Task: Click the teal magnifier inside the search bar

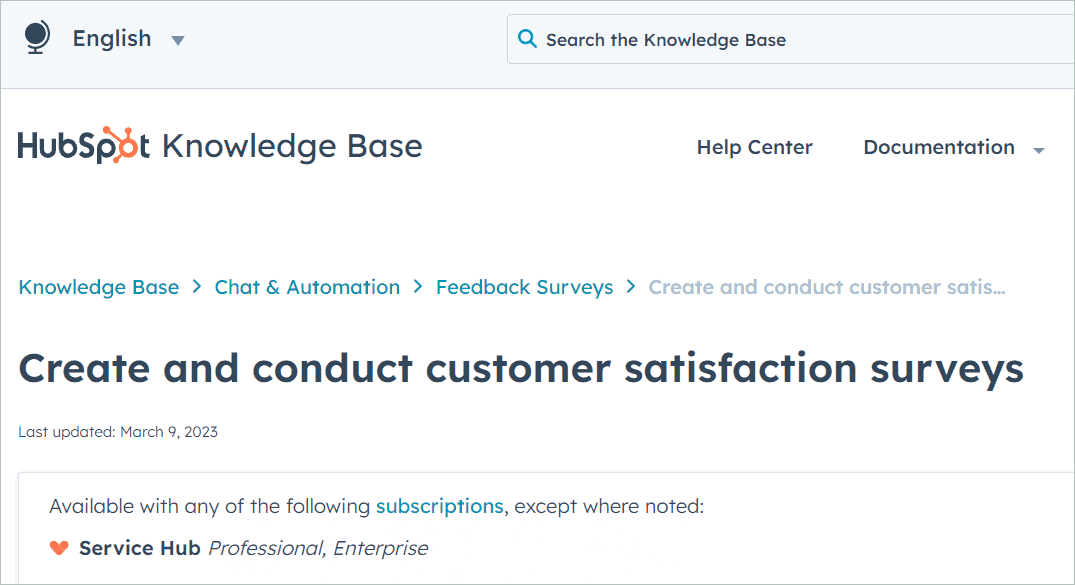Action: click(x=528, y=39)
